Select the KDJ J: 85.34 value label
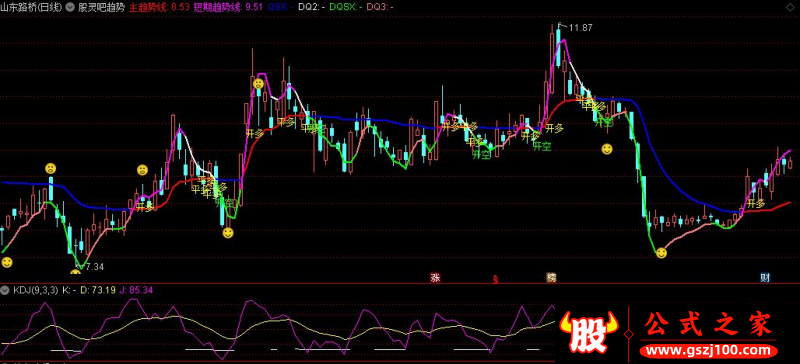The height and width of the screenshot is (364, 800). [x=136, y=290]
